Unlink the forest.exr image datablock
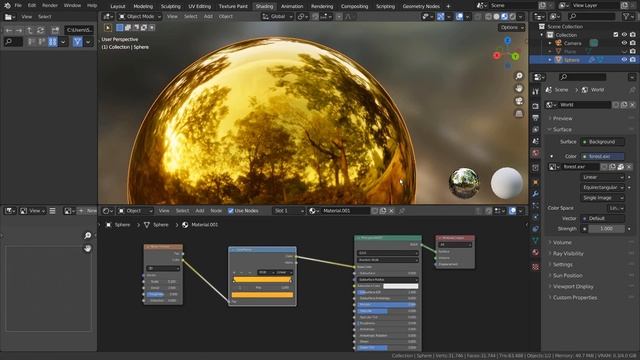Viewport: 640px width, 360px height. pos(629,167)
